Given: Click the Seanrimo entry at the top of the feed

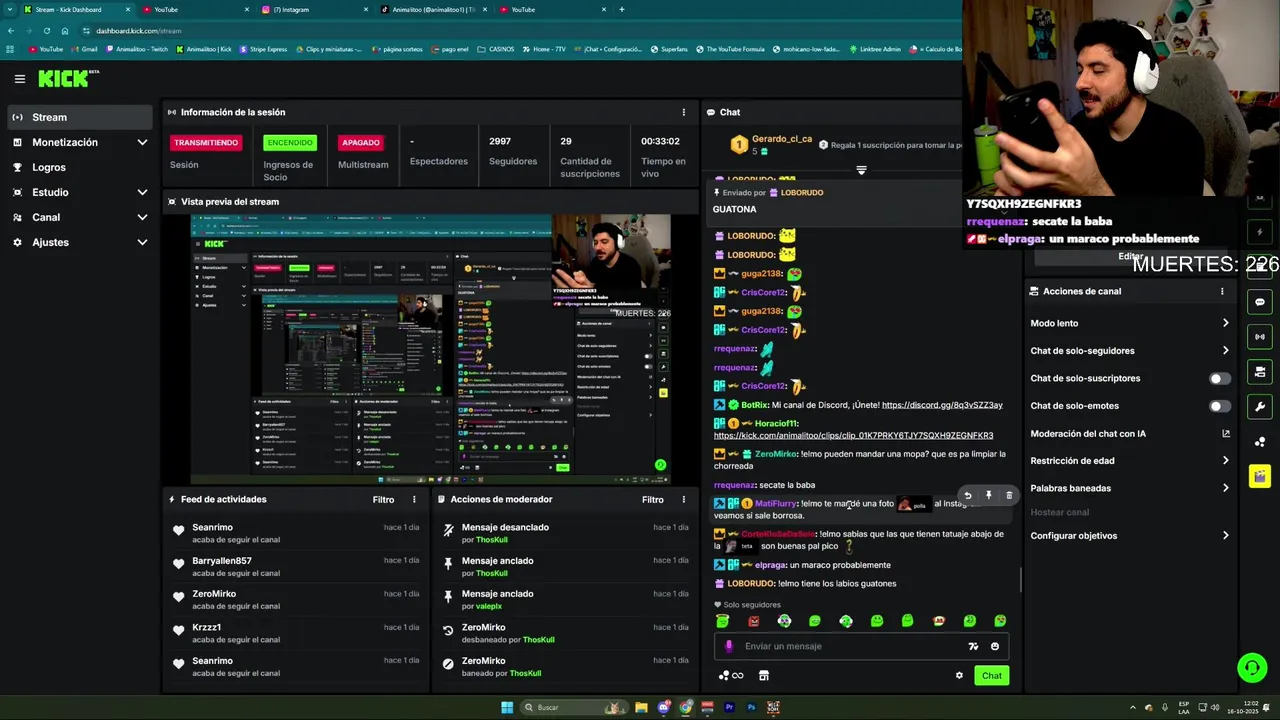Looking at the screenshot, I should click(296, 533).
